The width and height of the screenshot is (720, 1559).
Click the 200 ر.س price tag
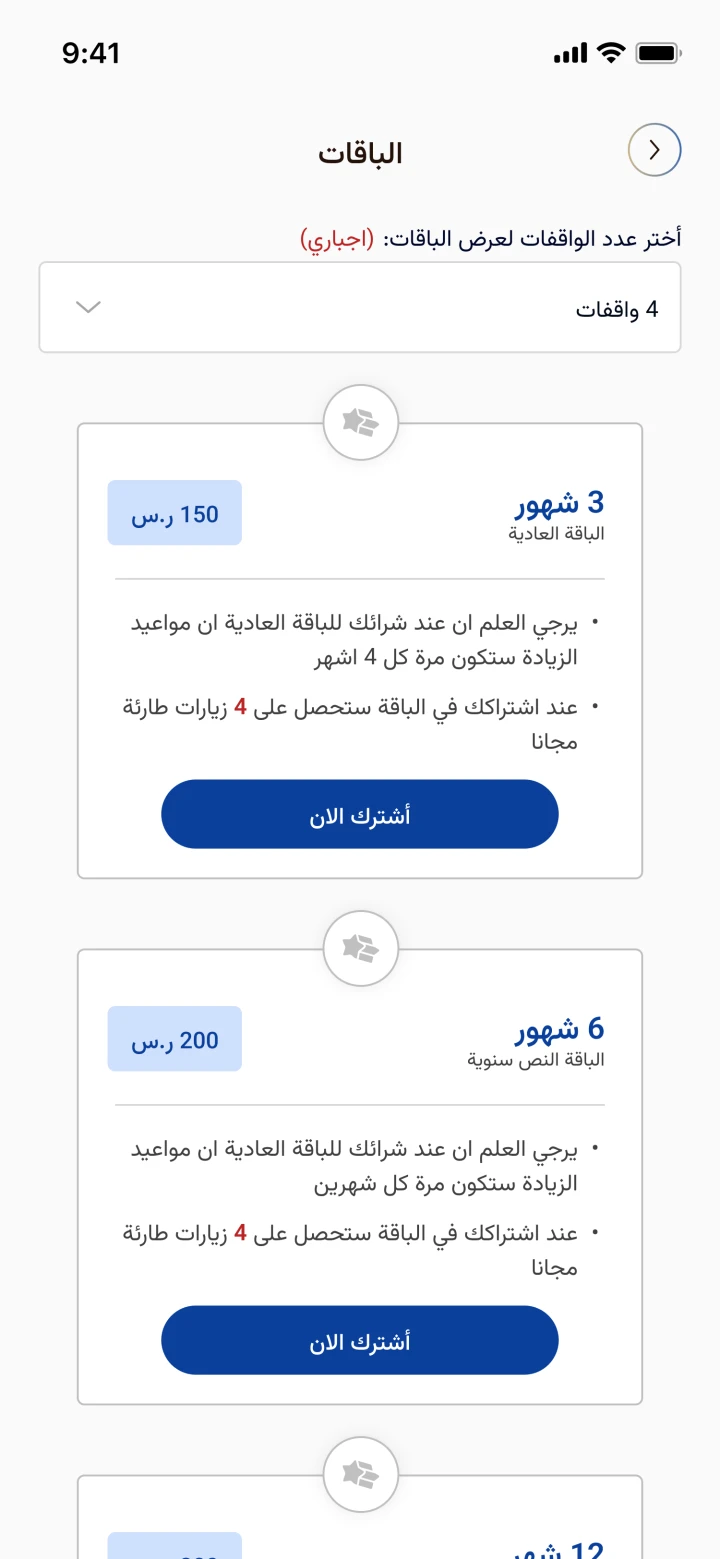175,1039
